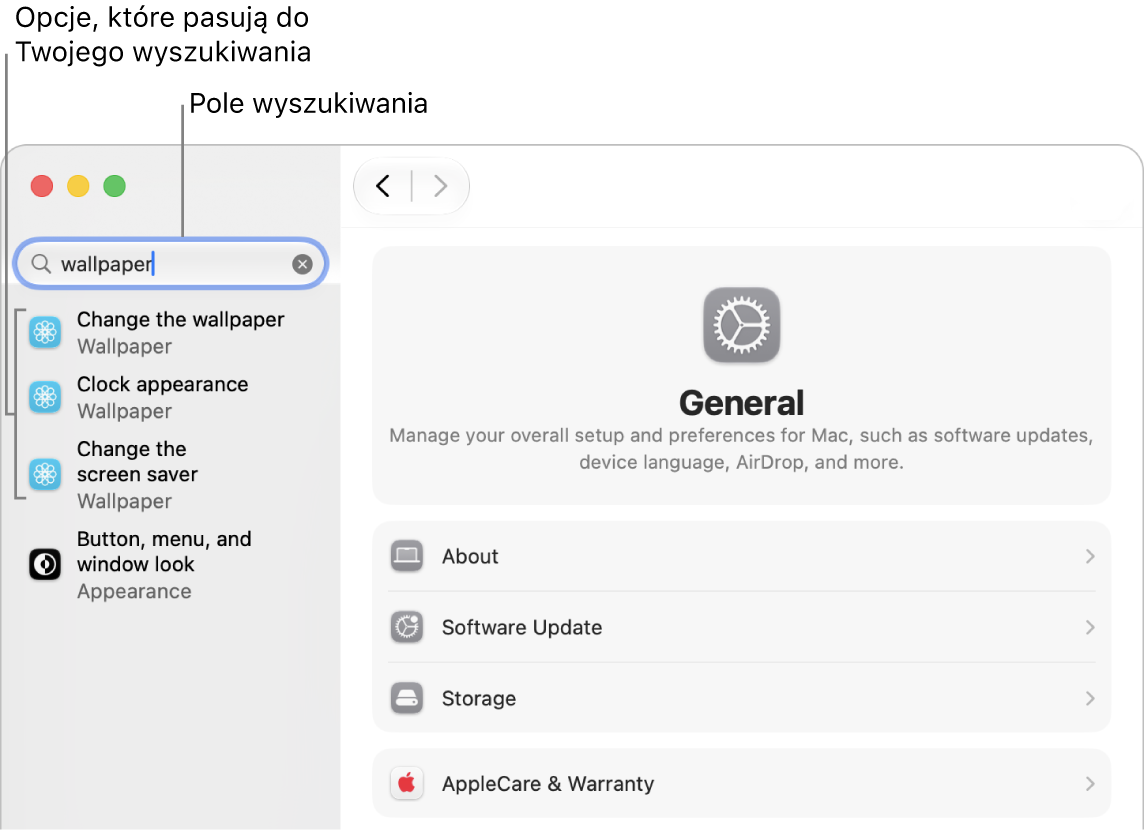1144x830 pixels.
Task: Go back with the left arrow button
Action: point(383,186)
